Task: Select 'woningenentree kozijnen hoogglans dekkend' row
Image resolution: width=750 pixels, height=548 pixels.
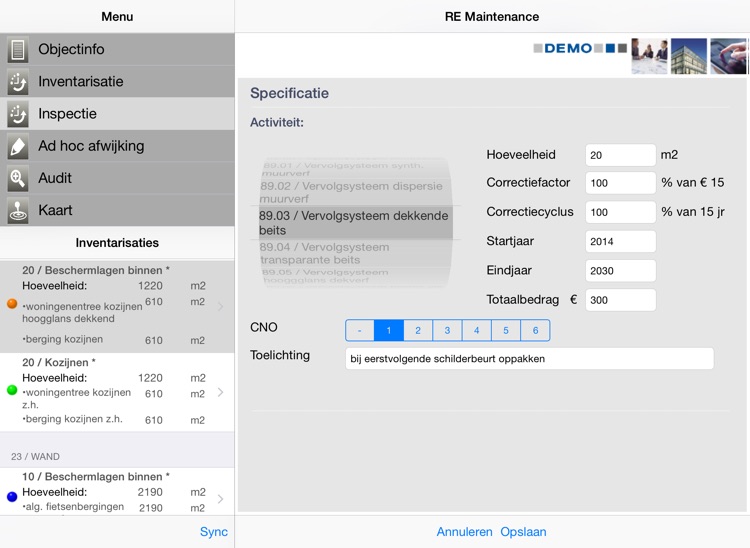Action: coord(113,310)
